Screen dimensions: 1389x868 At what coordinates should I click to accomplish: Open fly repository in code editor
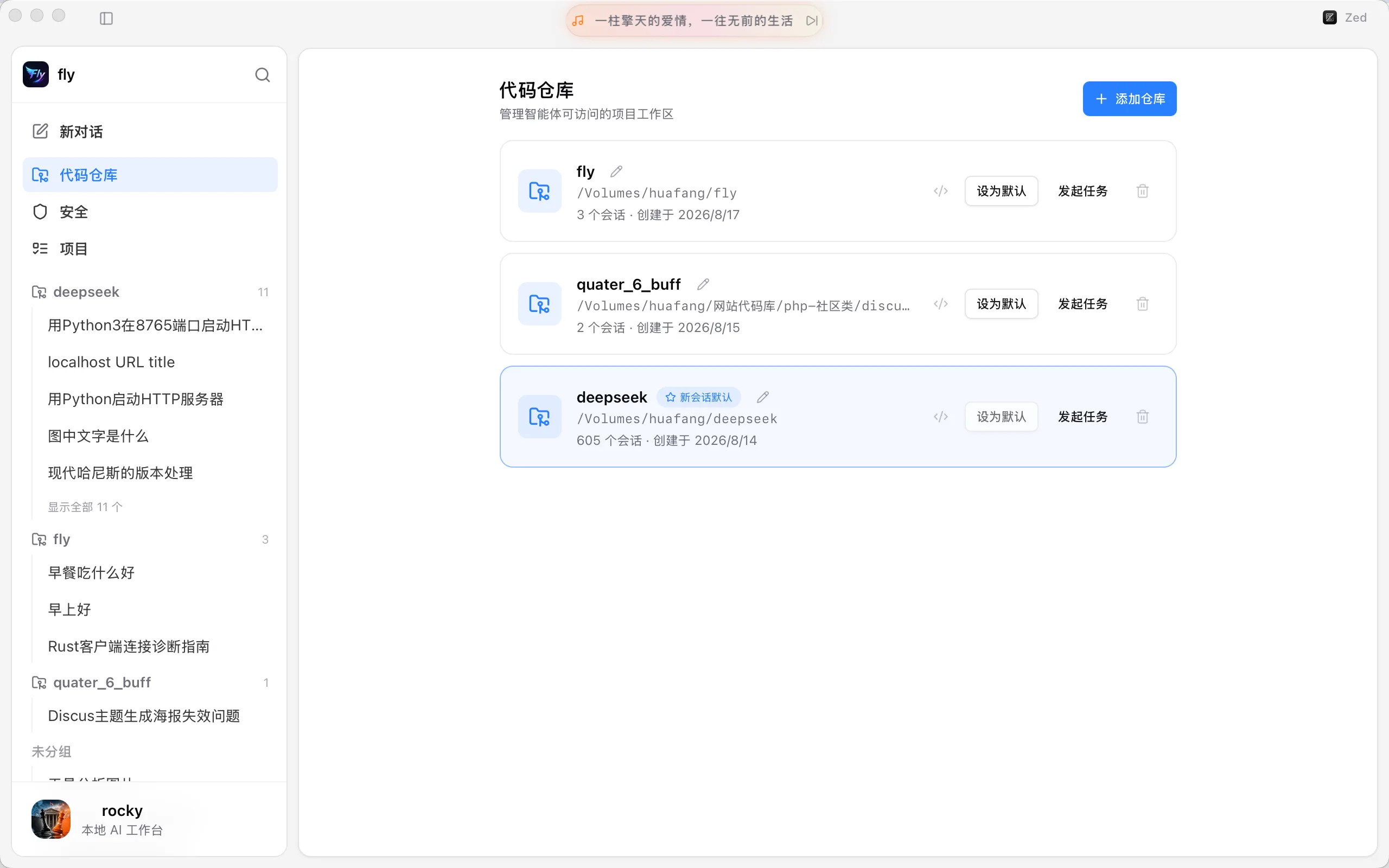[x=941, y=191]
